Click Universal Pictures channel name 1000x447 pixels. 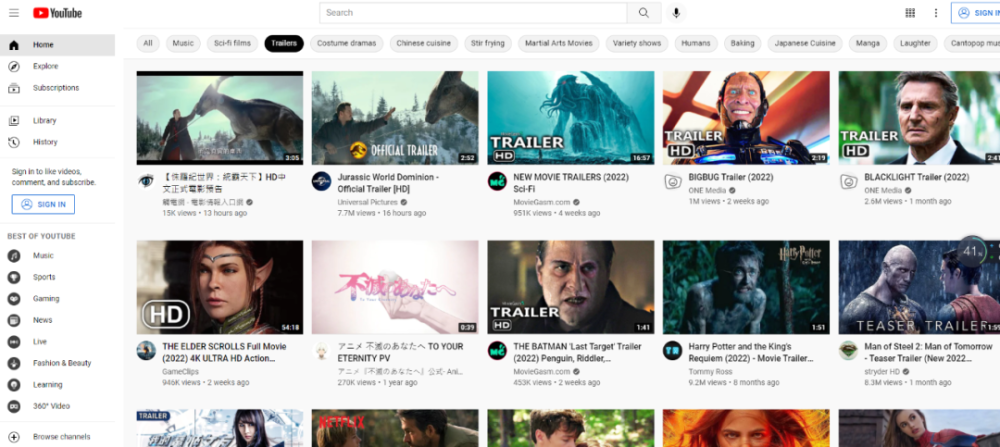point(367,202)
